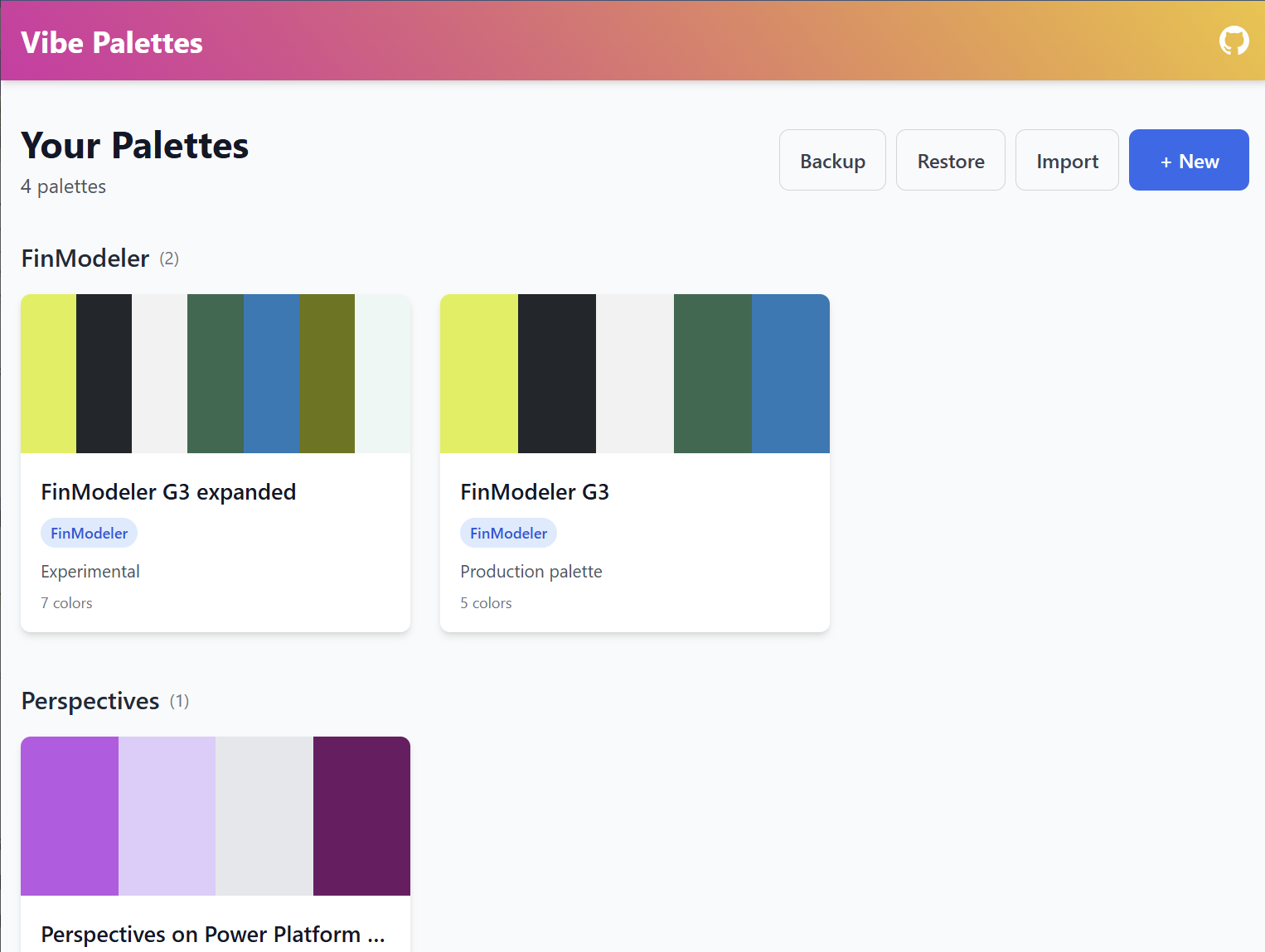The image size is (1265, 952).
Task: Click FinModeler tag on FinModeler G3 card
Action: (508, 533)
